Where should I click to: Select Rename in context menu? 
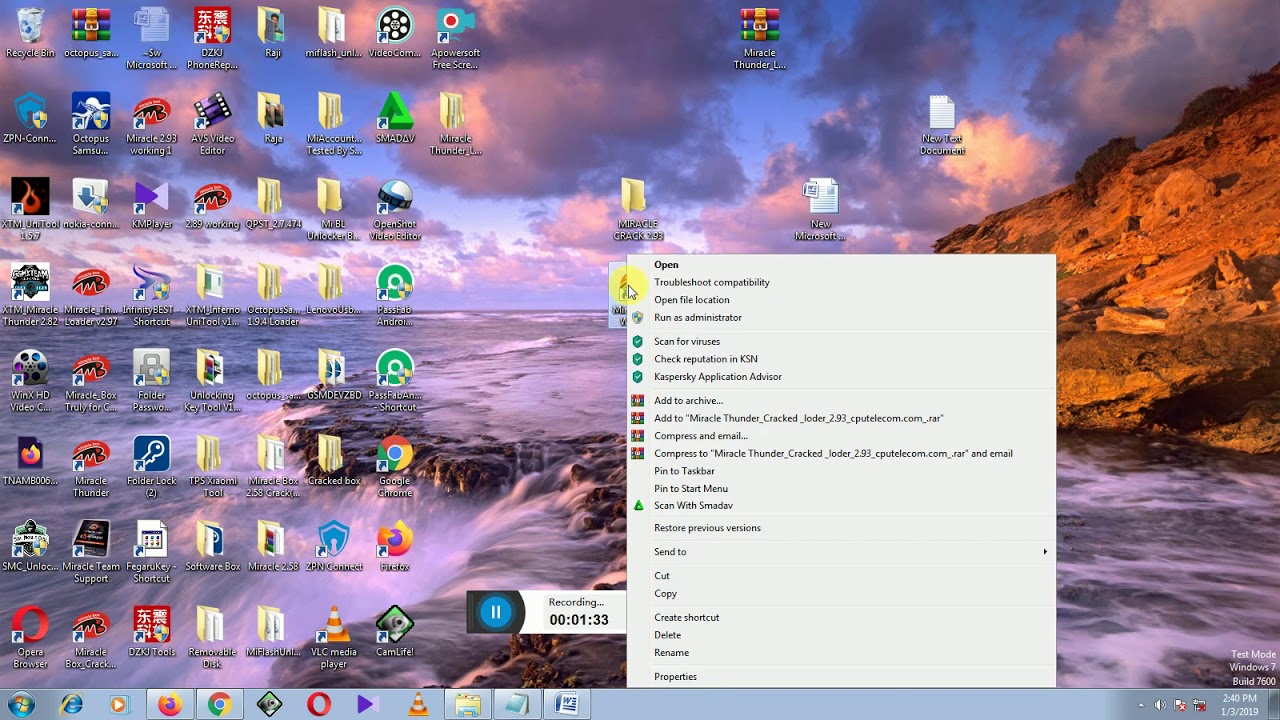coord(841,653)
